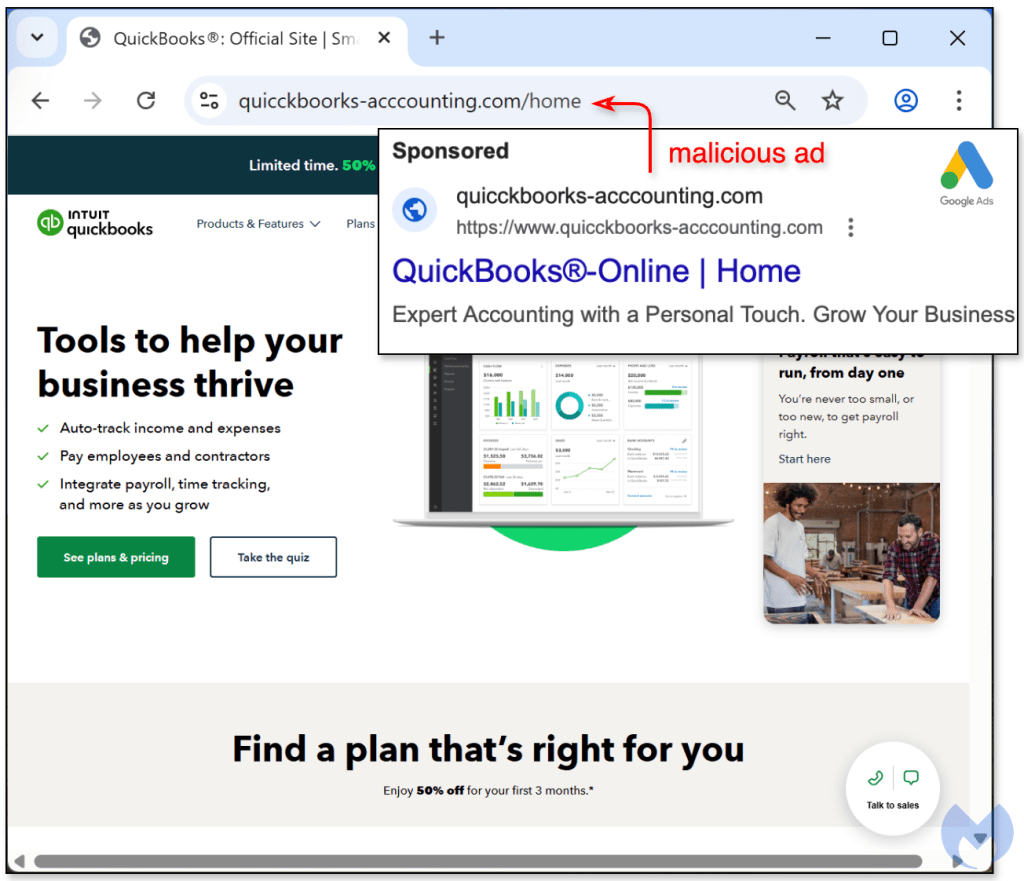Click the horizontal scrollbar at bottom
This screenshot has width=1024, height=881.
point(478,861)
